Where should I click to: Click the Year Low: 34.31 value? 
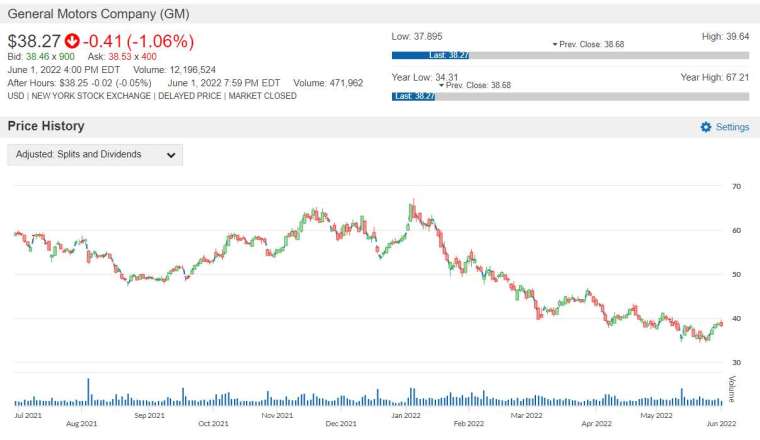[425, 77]
